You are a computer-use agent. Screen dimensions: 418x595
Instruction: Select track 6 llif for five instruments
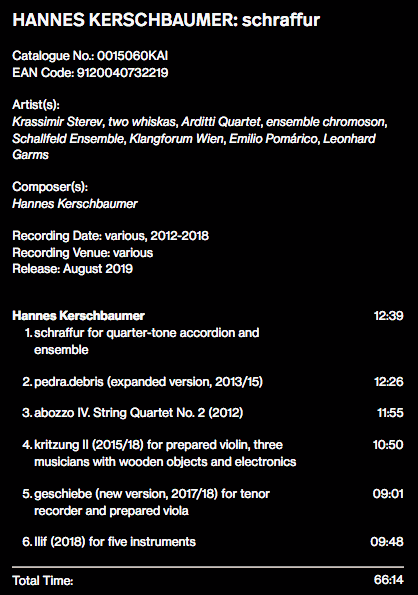coord(109,541)
